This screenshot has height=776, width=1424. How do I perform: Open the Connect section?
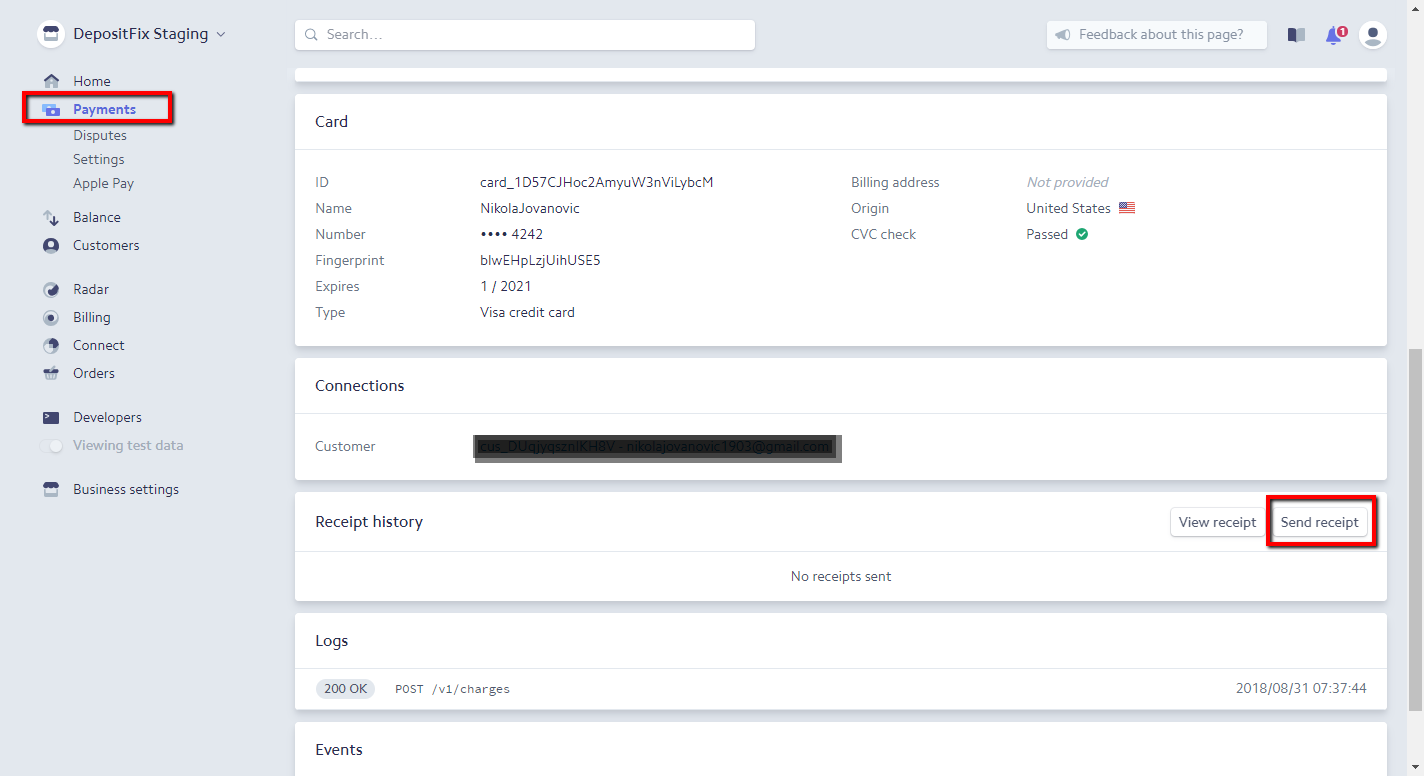coord(99,345)
